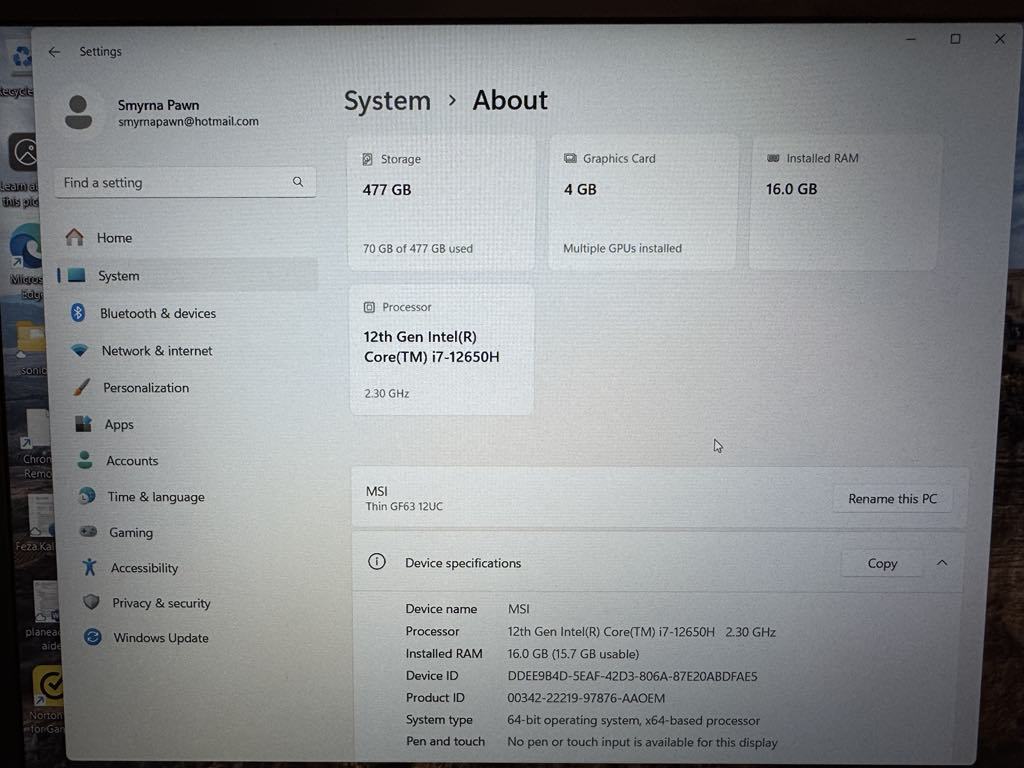Click the back arrow in Settings
This screenshot has width=1024, height=768.
(x=54, y=52)
